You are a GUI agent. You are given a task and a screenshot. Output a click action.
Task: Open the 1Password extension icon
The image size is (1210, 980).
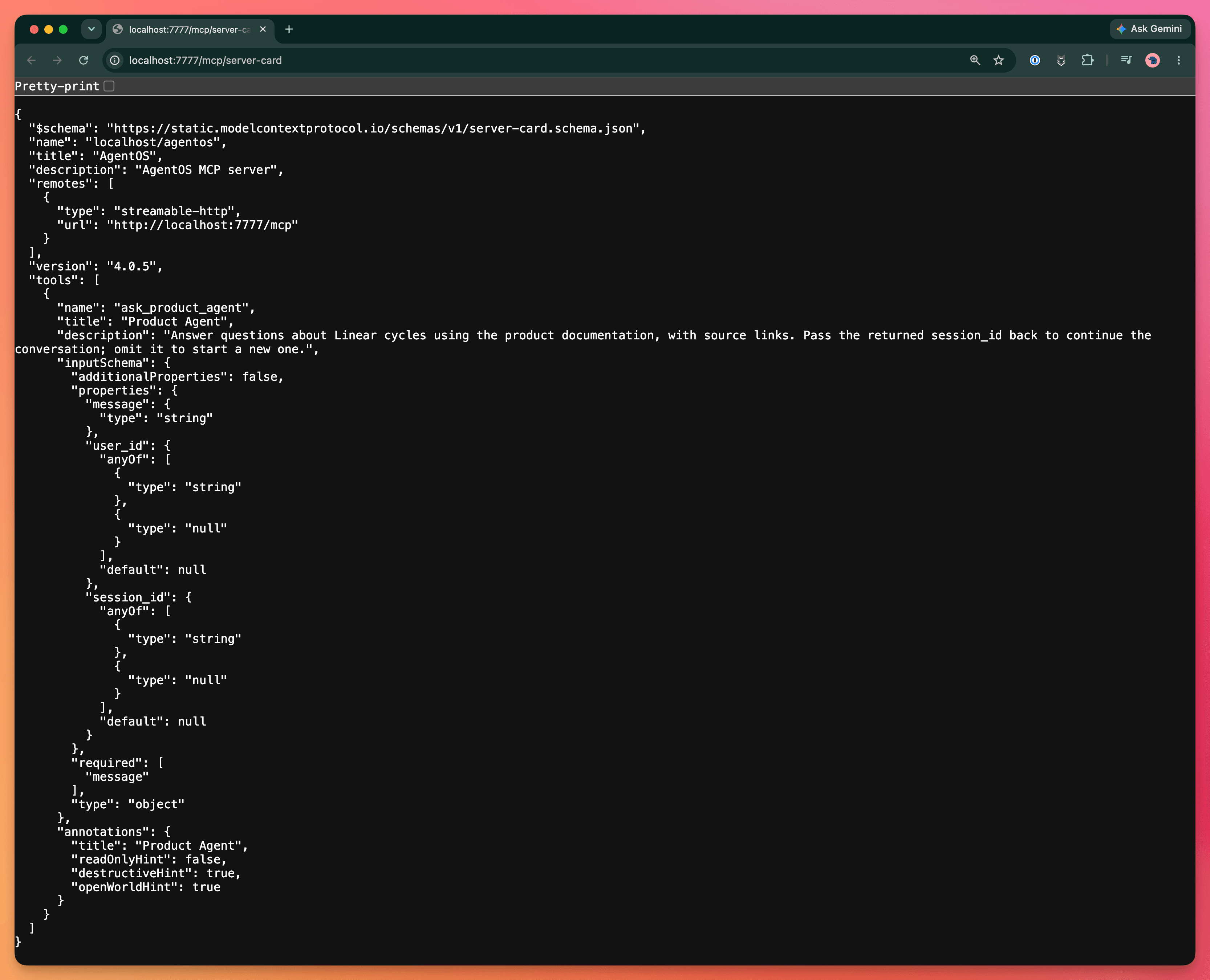pos(1035,60)
